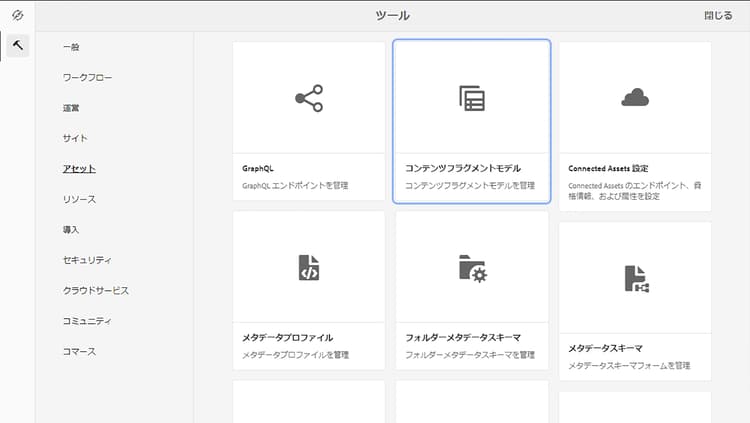
Task: Click the navigation compass icon in the corner
Action: click(x=18, y=15)
